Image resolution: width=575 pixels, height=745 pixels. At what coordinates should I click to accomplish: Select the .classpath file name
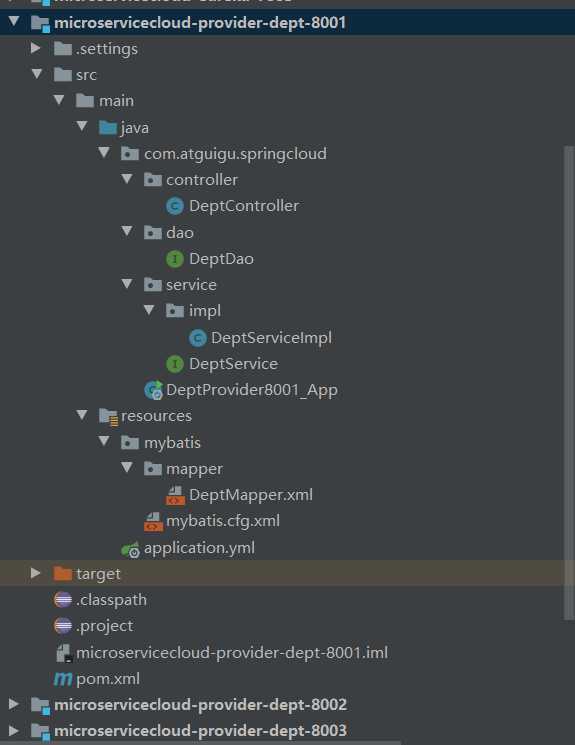(111, 600)
